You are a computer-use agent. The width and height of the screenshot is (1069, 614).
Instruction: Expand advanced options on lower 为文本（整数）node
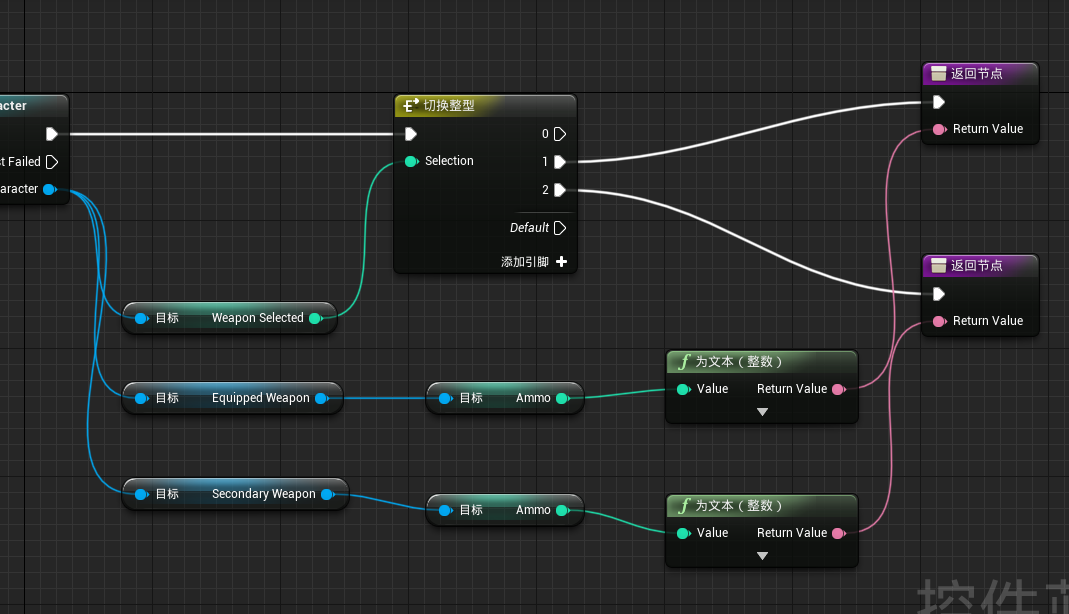point(762,555)
